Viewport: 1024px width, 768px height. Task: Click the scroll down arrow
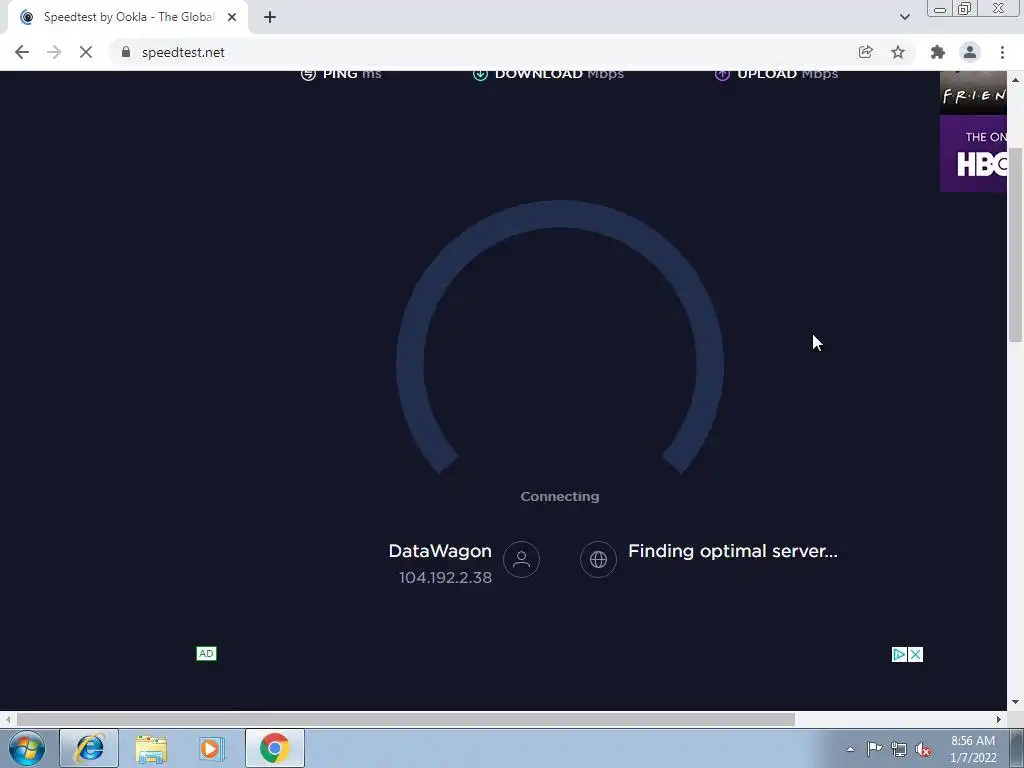pyautogui.click(x=1016, y=702)
